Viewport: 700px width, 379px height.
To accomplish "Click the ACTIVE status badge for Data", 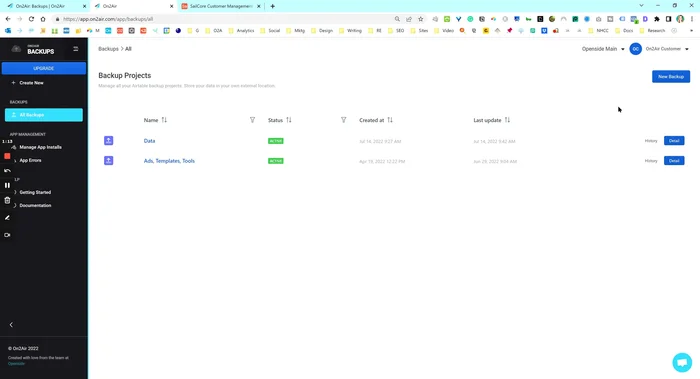I will pyautogui.click(x=275, y=141).
